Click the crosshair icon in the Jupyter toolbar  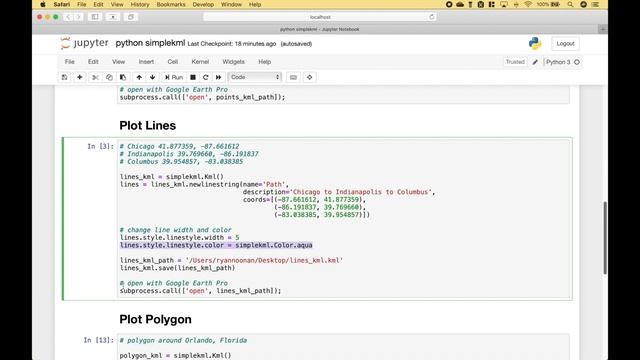click(x=309, y=77)
